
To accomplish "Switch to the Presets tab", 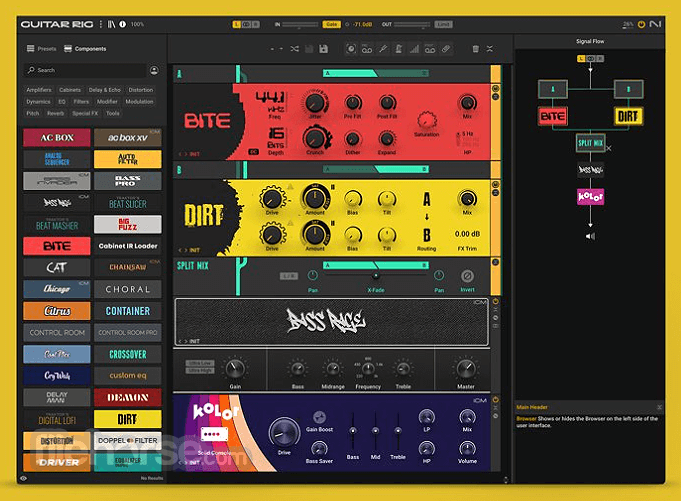I will (x=42, y=49).
